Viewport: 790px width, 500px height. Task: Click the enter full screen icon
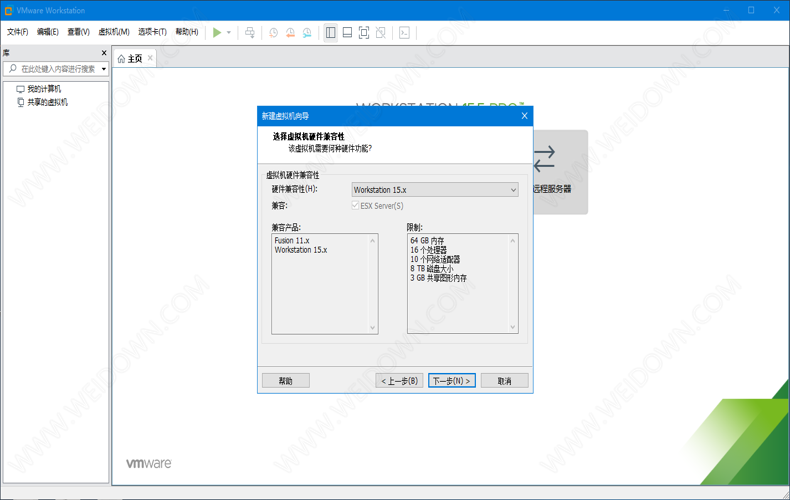tap(364, 33)
